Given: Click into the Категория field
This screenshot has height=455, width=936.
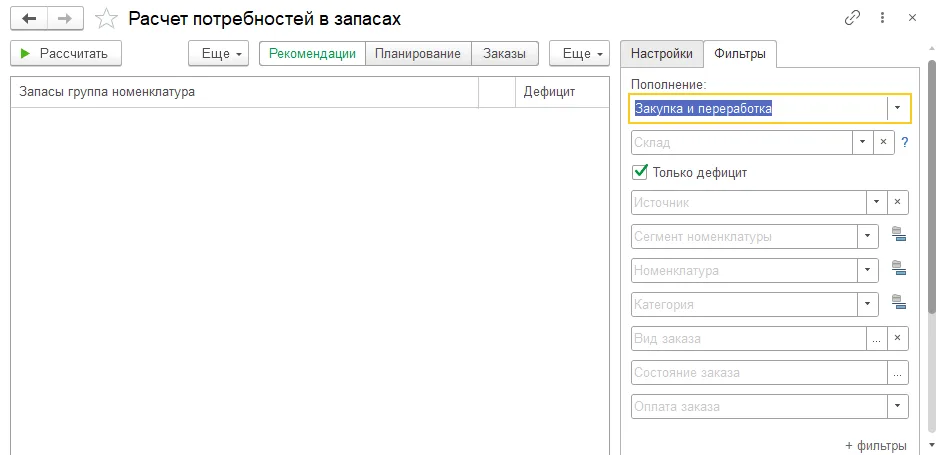Looking at the screenshot, I should pyautogui.click(x=744, y=305).
